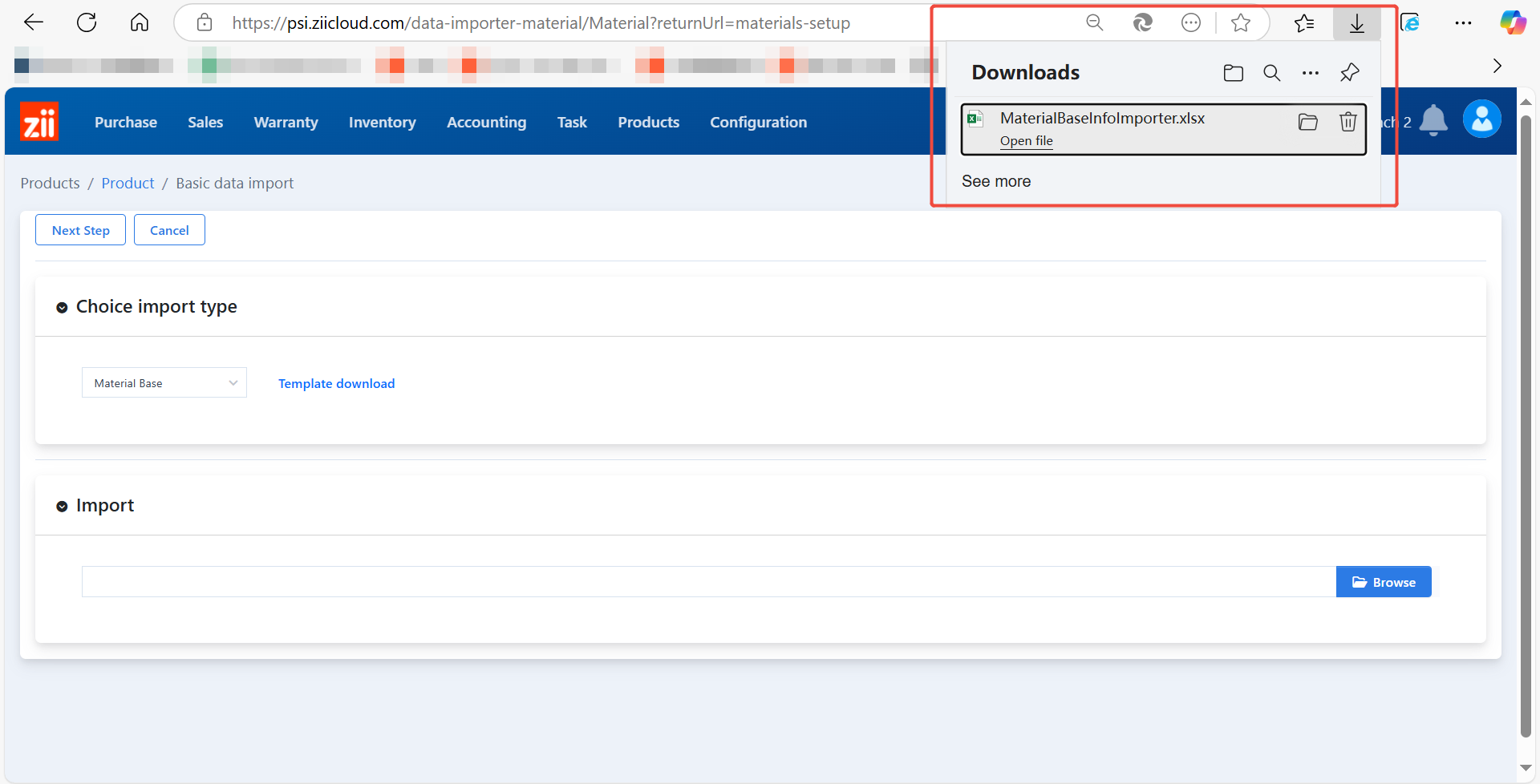The width and height of the screenshot is (1540, 784).
Task: Click the Next Step button
Action: point(80,230)
